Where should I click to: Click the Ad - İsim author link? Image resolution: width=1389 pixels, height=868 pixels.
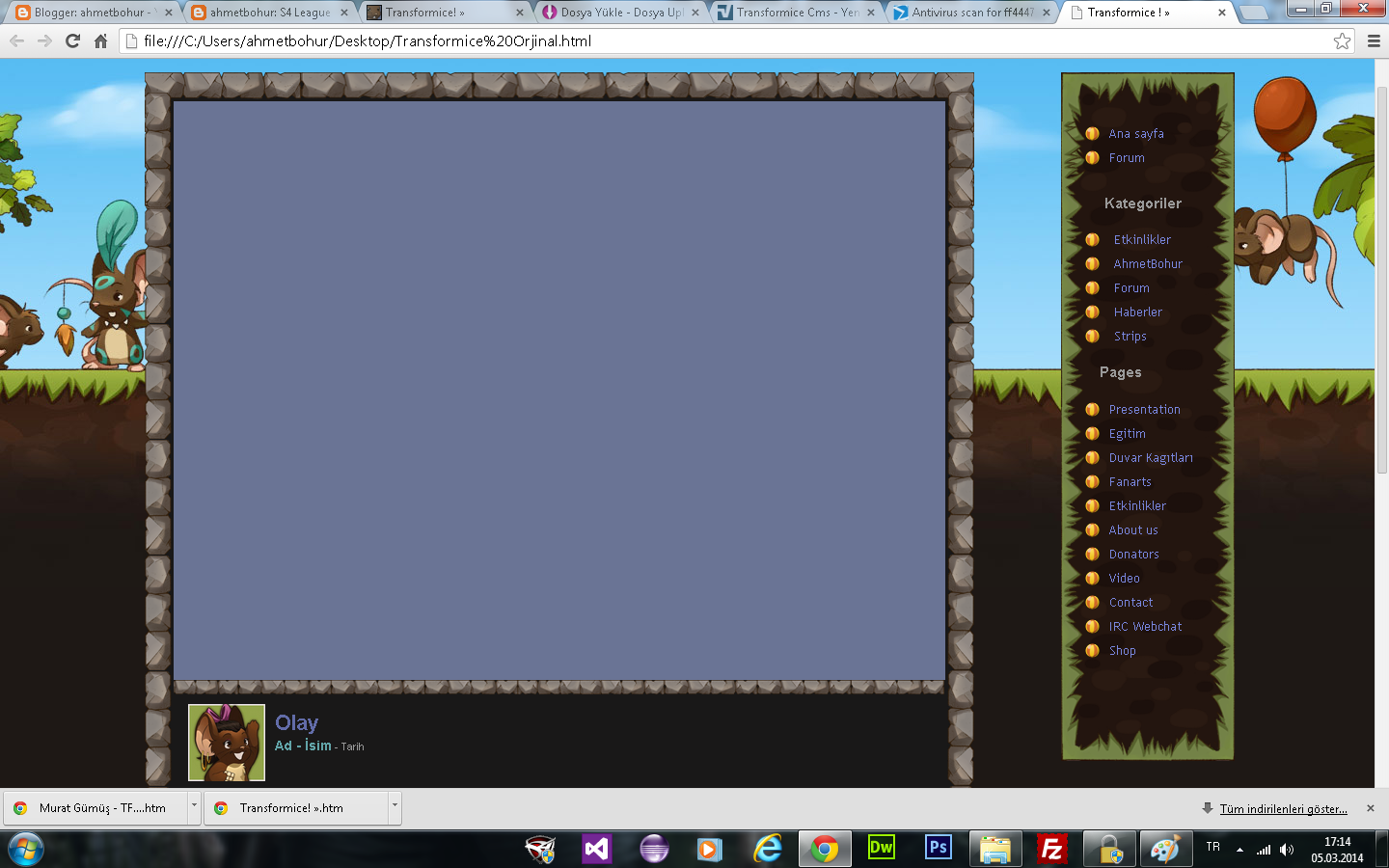303,746
